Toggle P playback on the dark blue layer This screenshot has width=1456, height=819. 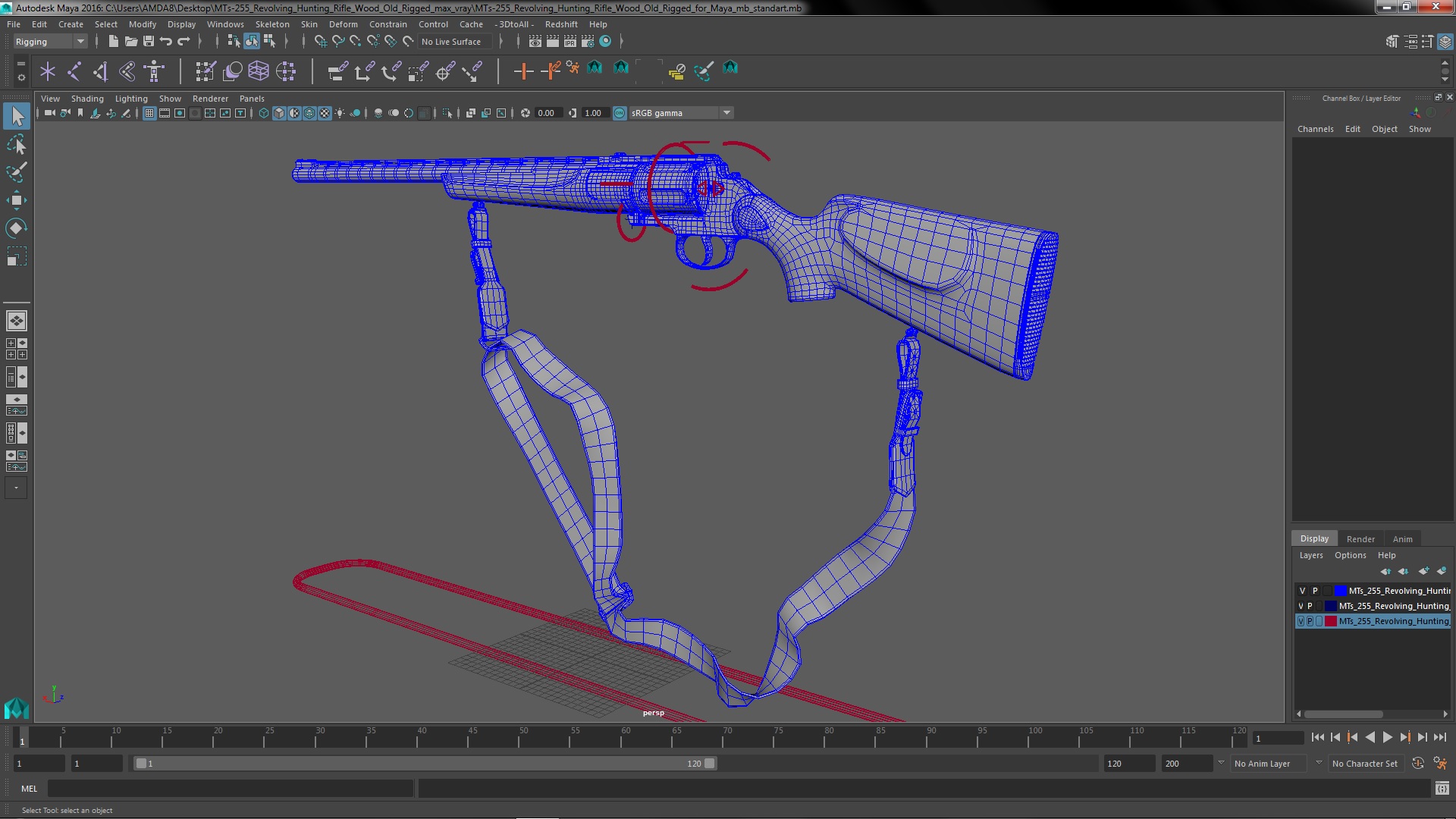point(1310,606)
